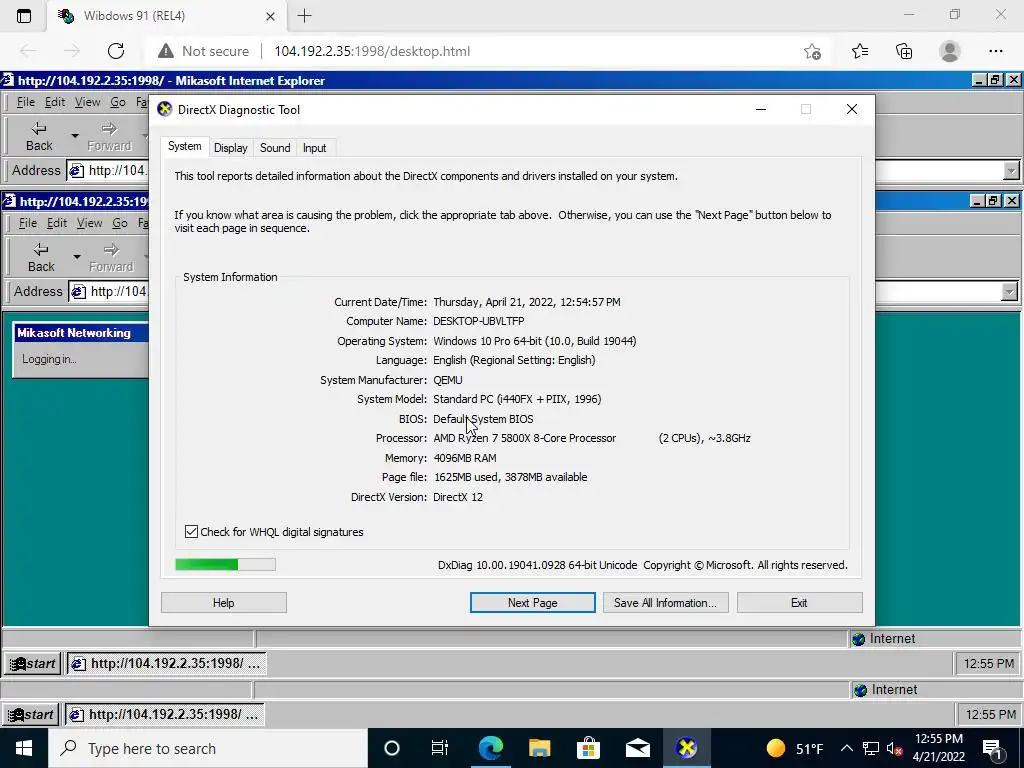Open Microsoft Edge from taskbar

coord(490,748)
